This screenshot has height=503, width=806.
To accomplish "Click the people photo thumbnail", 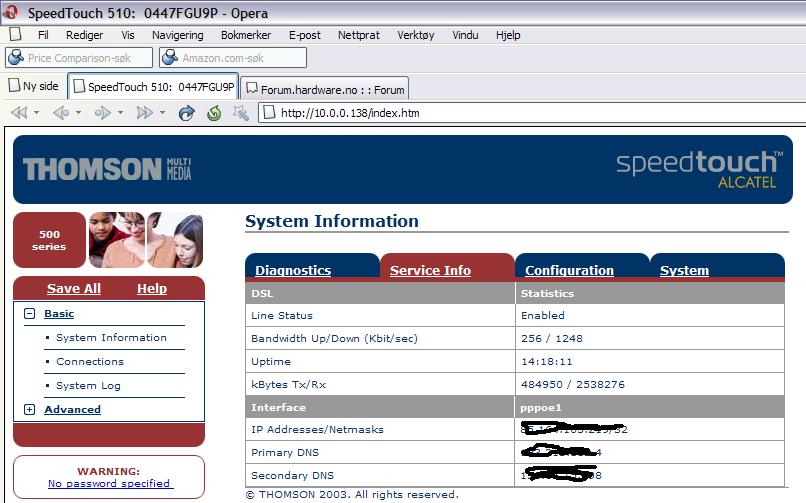I will (x=146, y=240).
